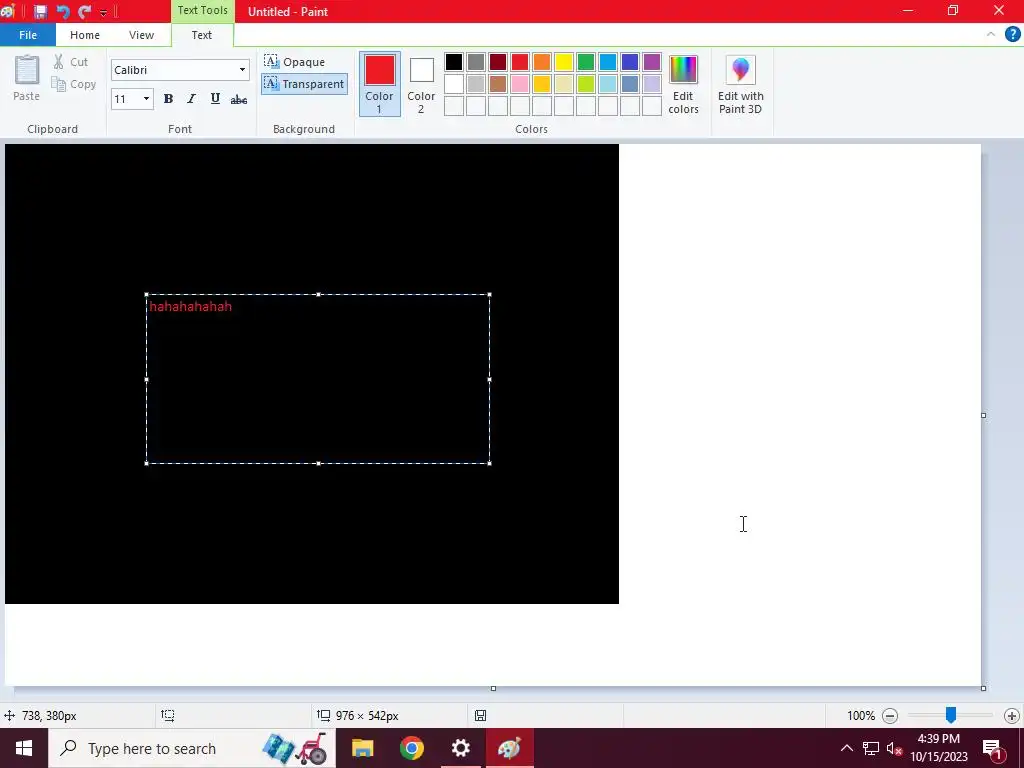This screenshot has width=1024, height=768.
Task: Click Edit with Paint 3D
Action: tap(741, 84)
